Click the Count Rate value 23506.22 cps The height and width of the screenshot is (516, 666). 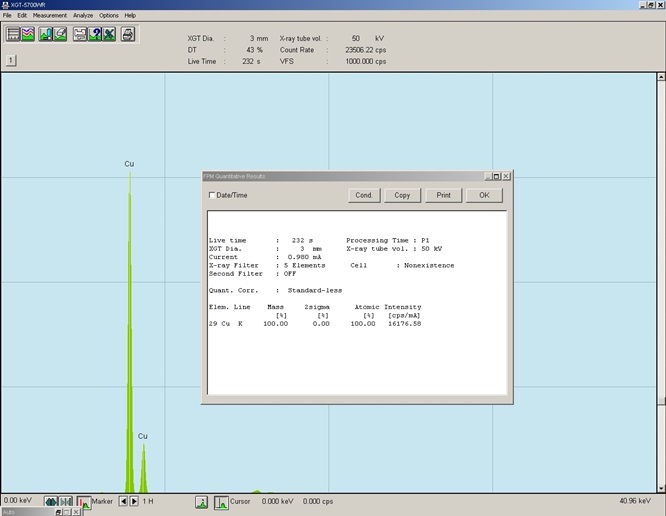[365, 50]
